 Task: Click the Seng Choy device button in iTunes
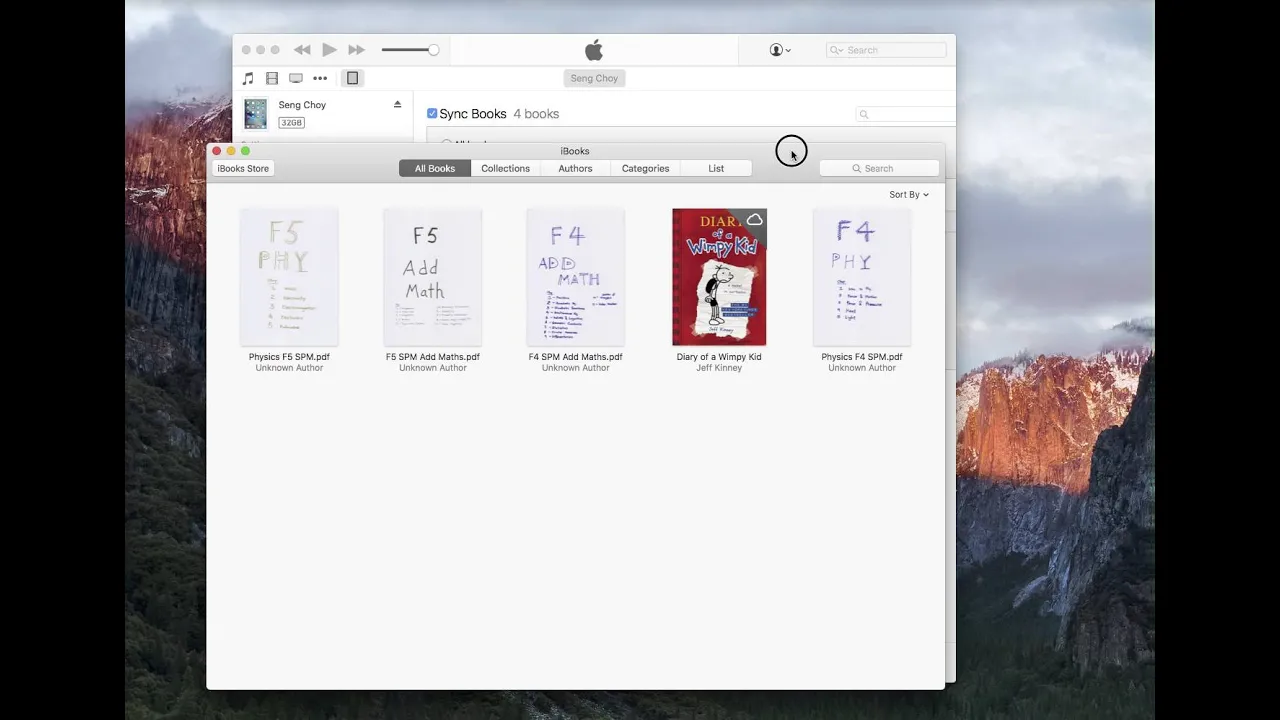594,78
